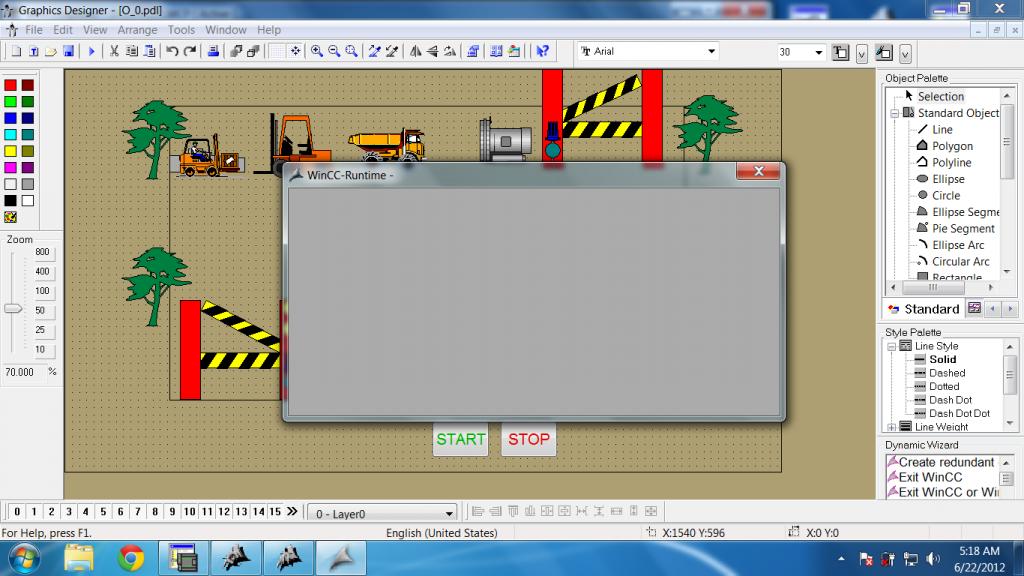Select the Ellipse object
Viewport: 1024px width, 576px height.
(948, 179)
